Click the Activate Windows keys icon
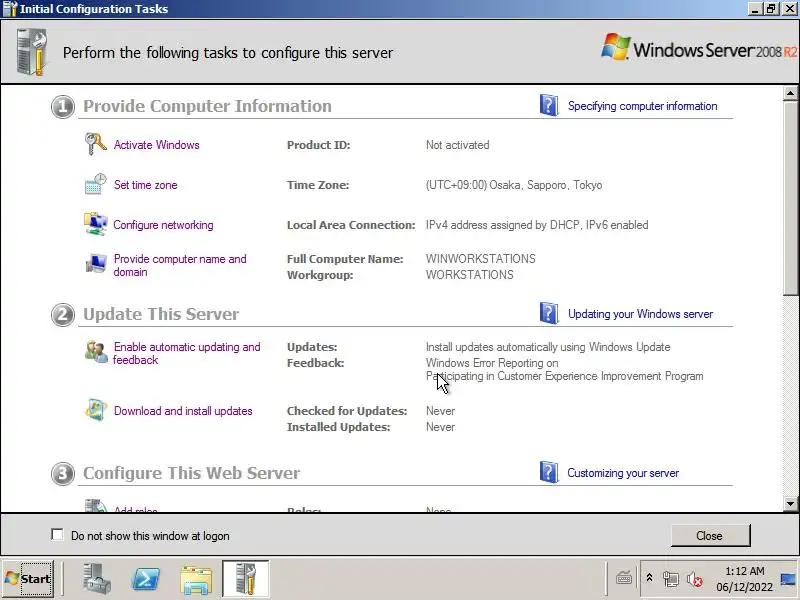800x600 pixels. [95, 144]
